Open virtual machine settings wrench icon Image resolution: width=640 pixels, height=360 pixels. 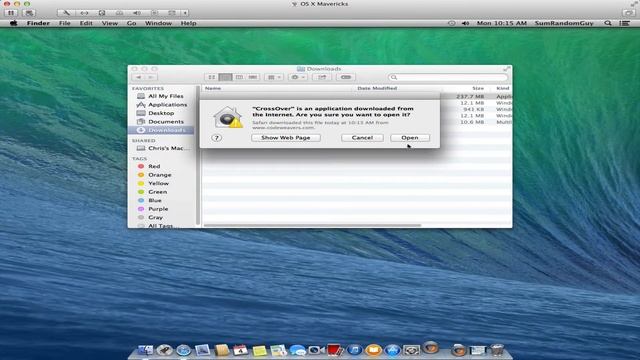pyautogui.click(x=67, y=13)
